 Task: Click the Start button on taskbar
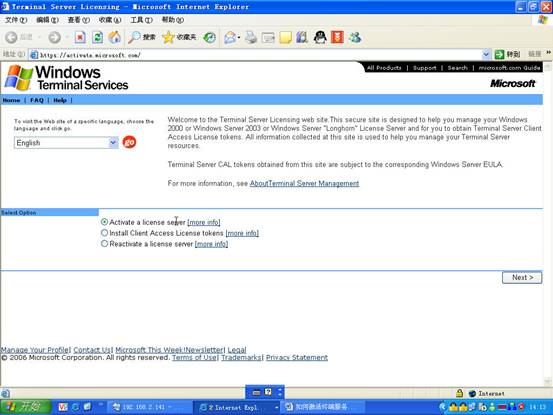pos(25,407)
